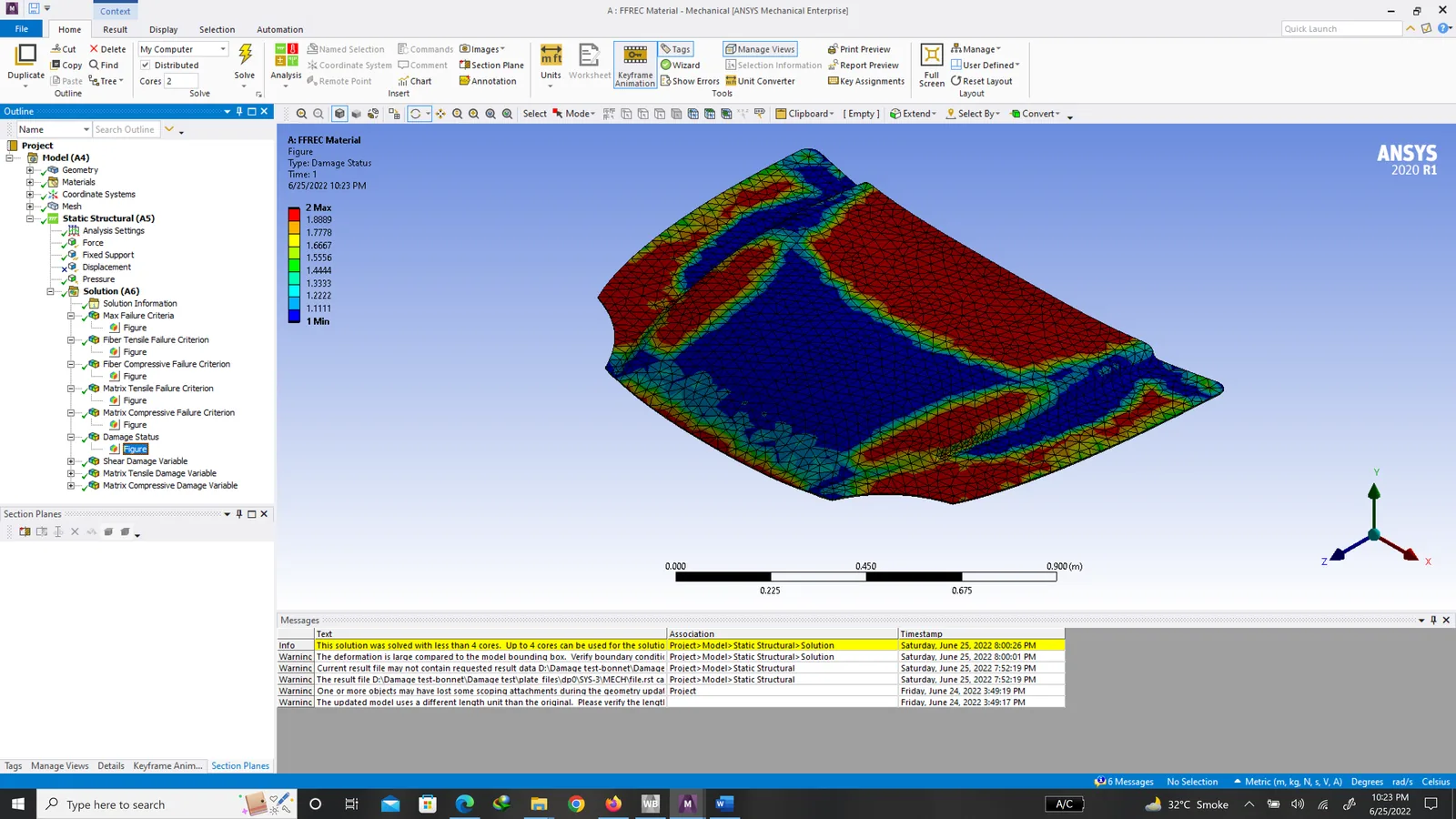Open the Extend dropdown

[913, 114]
